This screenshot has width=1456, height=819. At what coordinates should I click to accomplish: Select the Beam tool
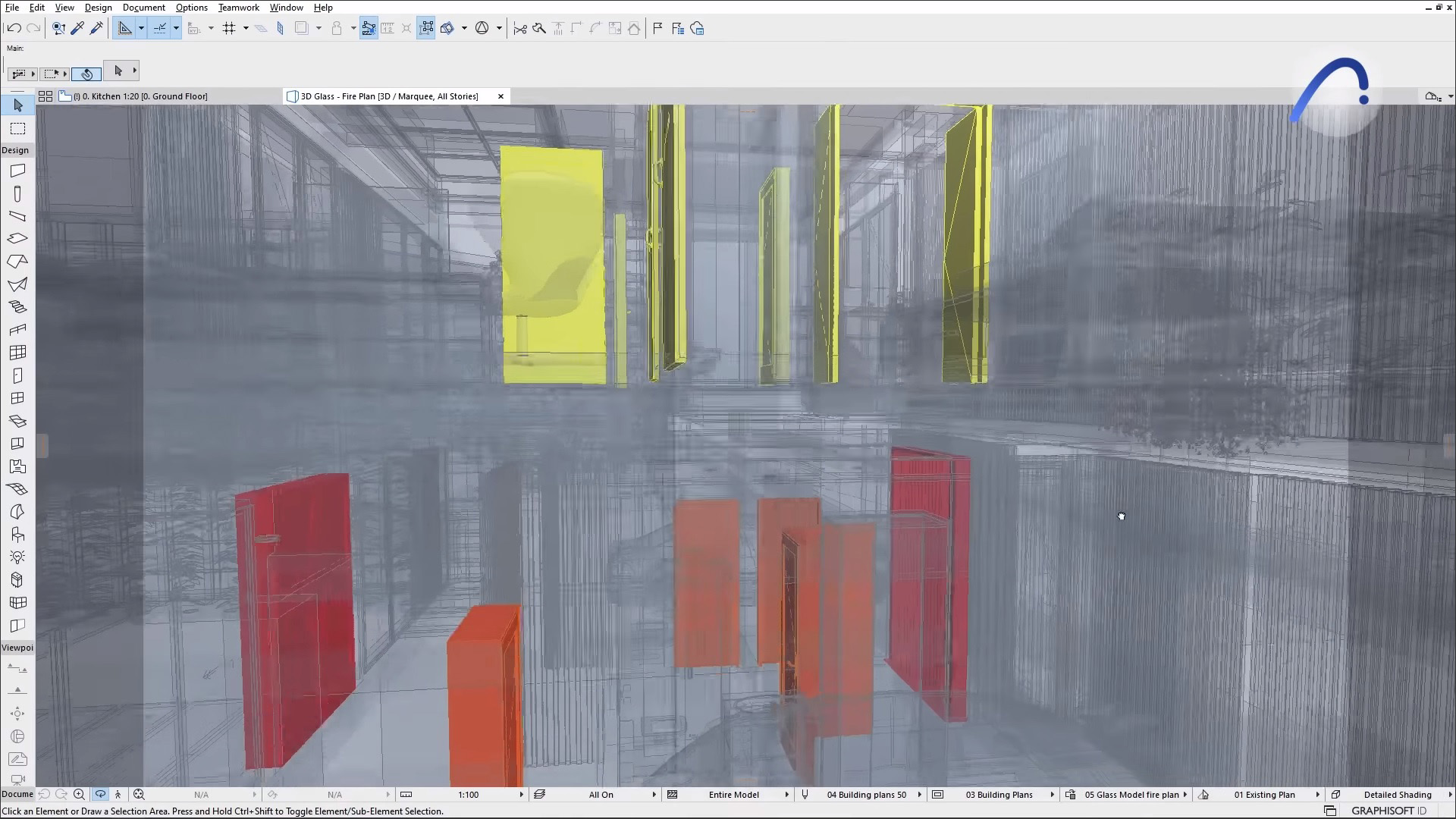17,216
